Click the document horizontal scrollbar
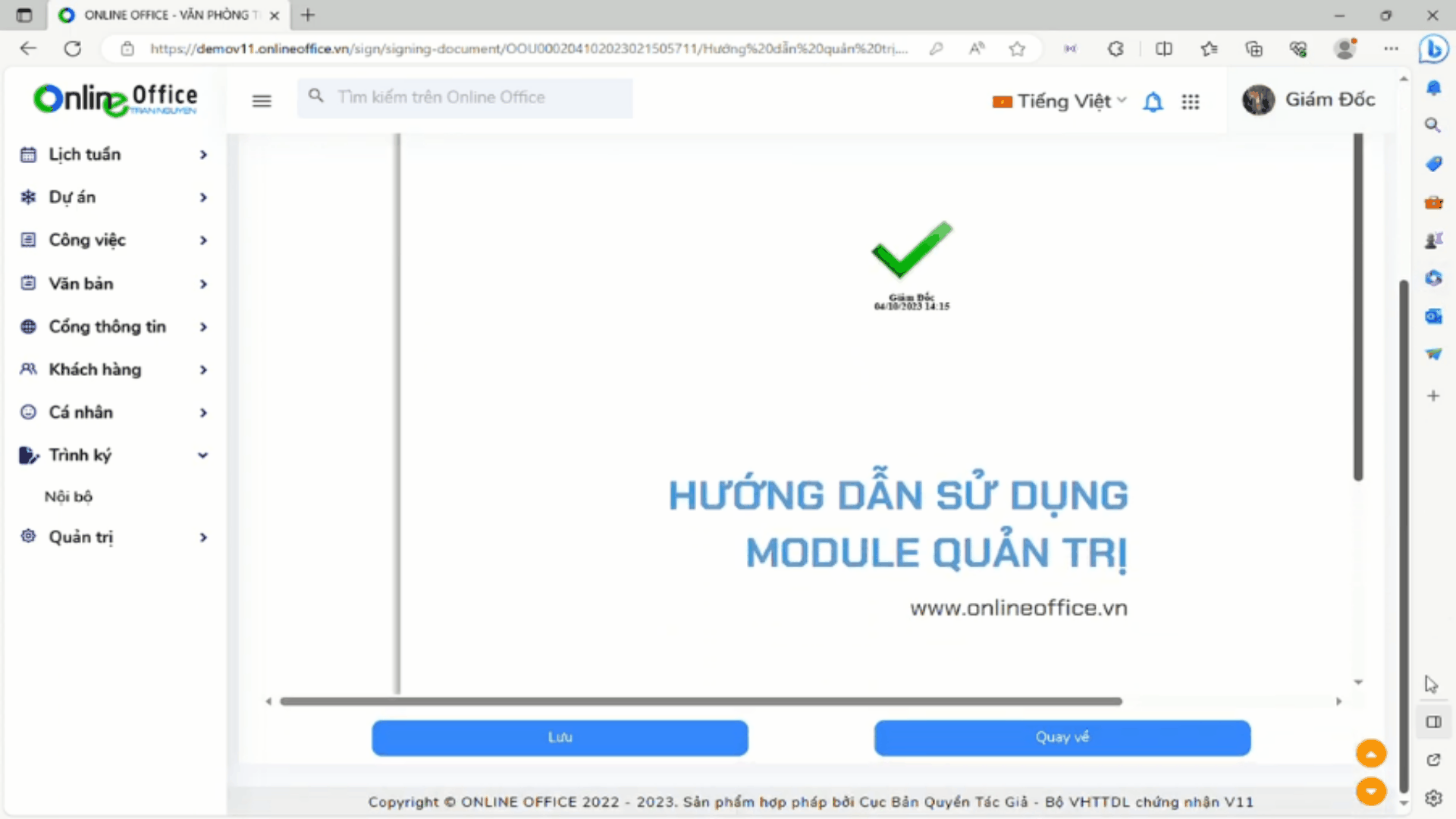Viewport: 1456px width, 819px height. point(701,701)
